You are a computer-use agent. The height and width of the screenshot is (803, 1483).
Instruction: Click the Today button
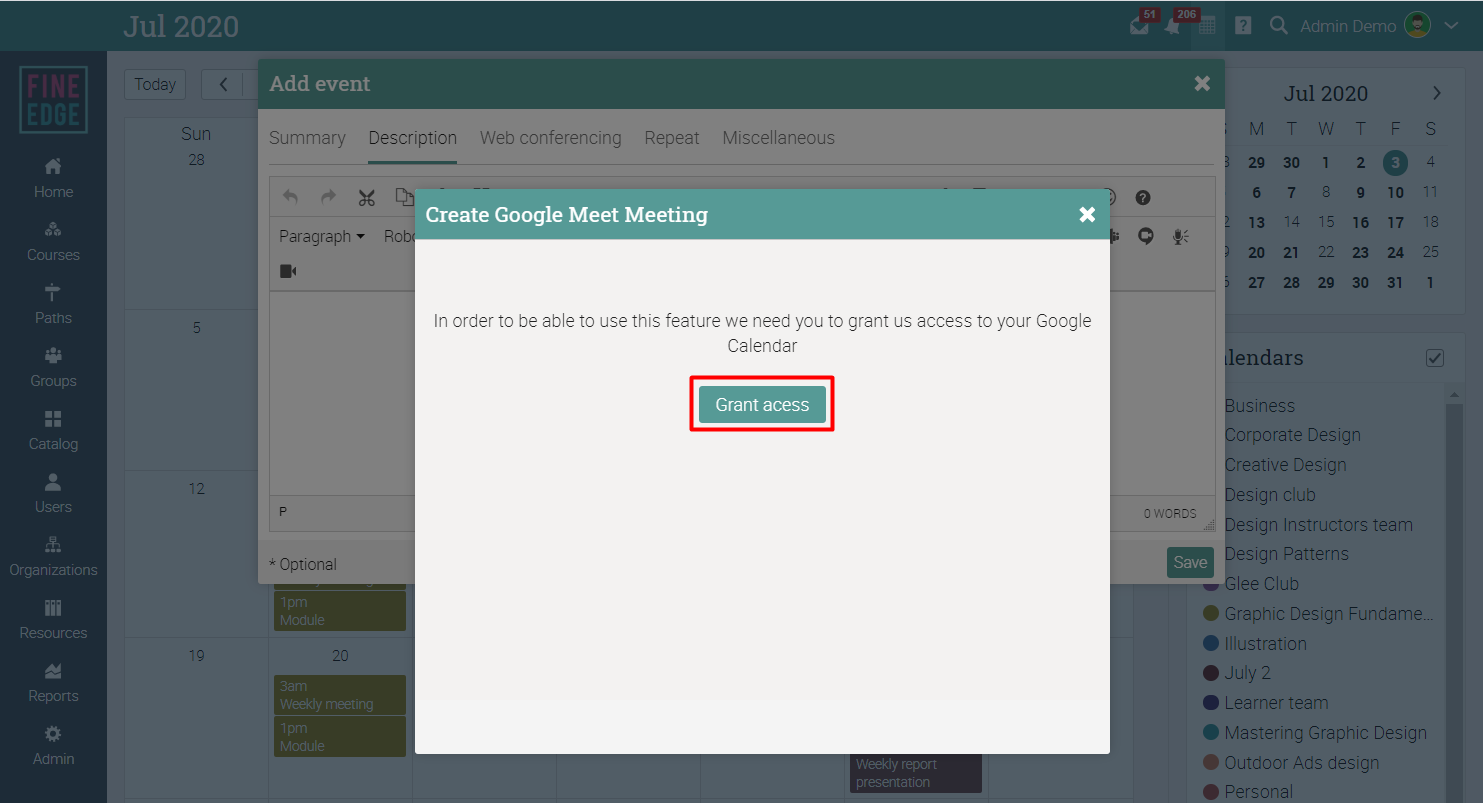pyautogui.click(x=155, y=84)
